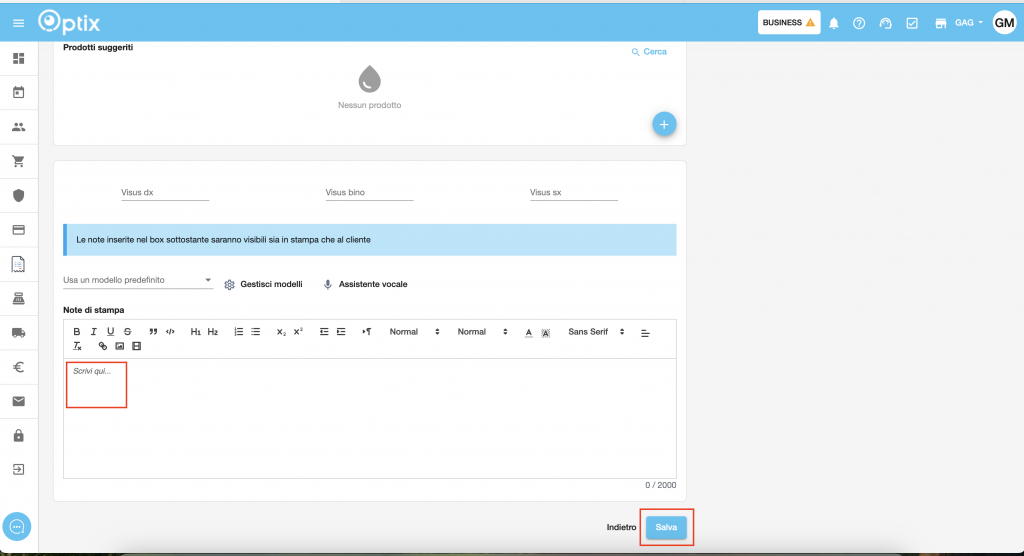Open the notifications bell
1024x556 pixels.
pos(834,23)
